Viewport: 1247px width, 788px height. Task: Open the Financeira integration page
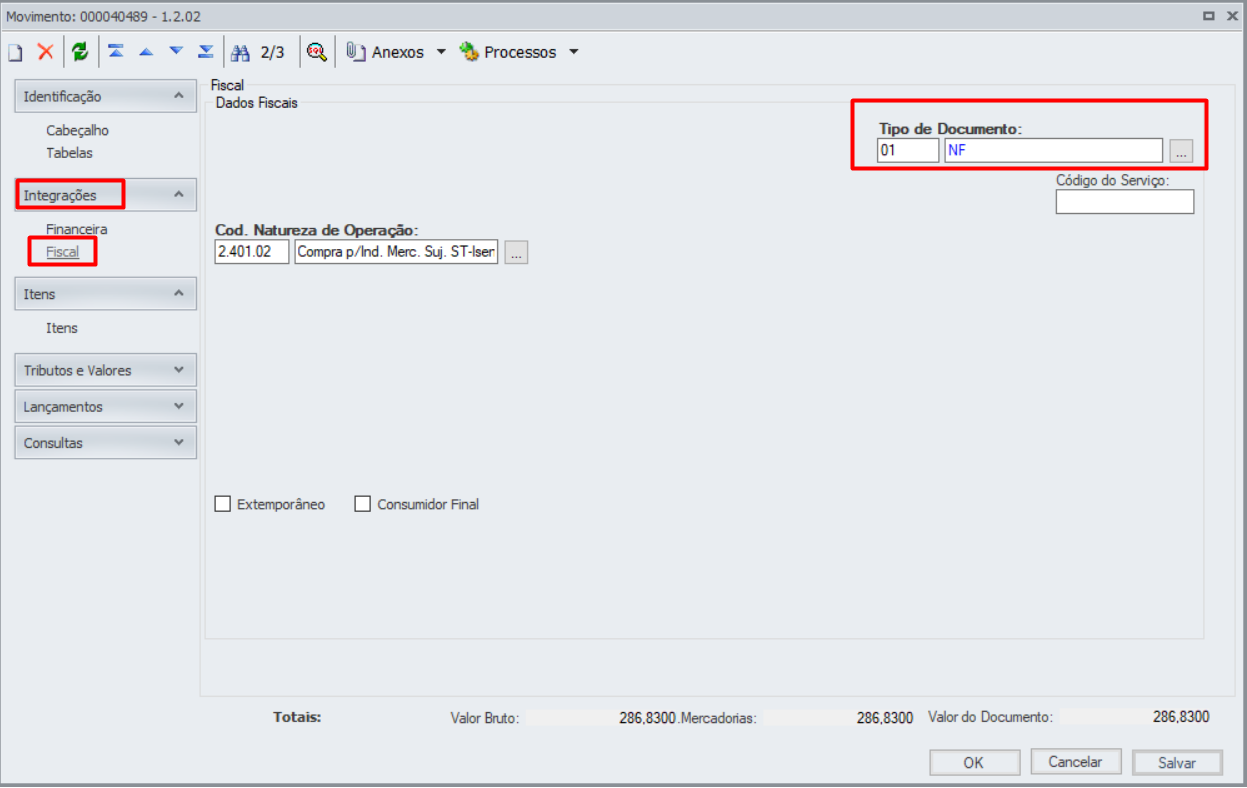click(x=76, y=229)
